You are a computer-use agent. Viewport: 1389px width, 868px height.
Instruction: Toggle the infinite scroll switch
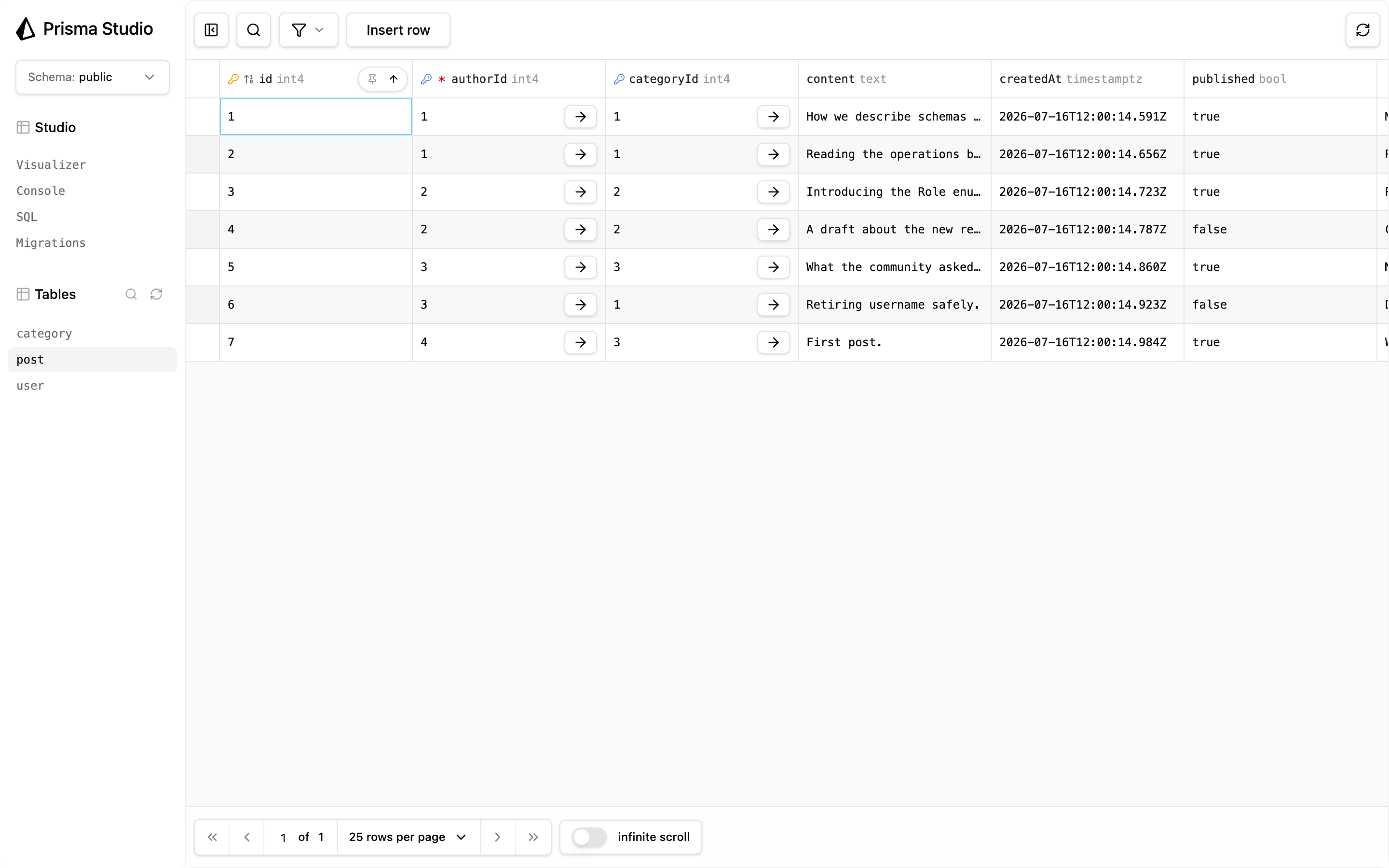point(589,837)
